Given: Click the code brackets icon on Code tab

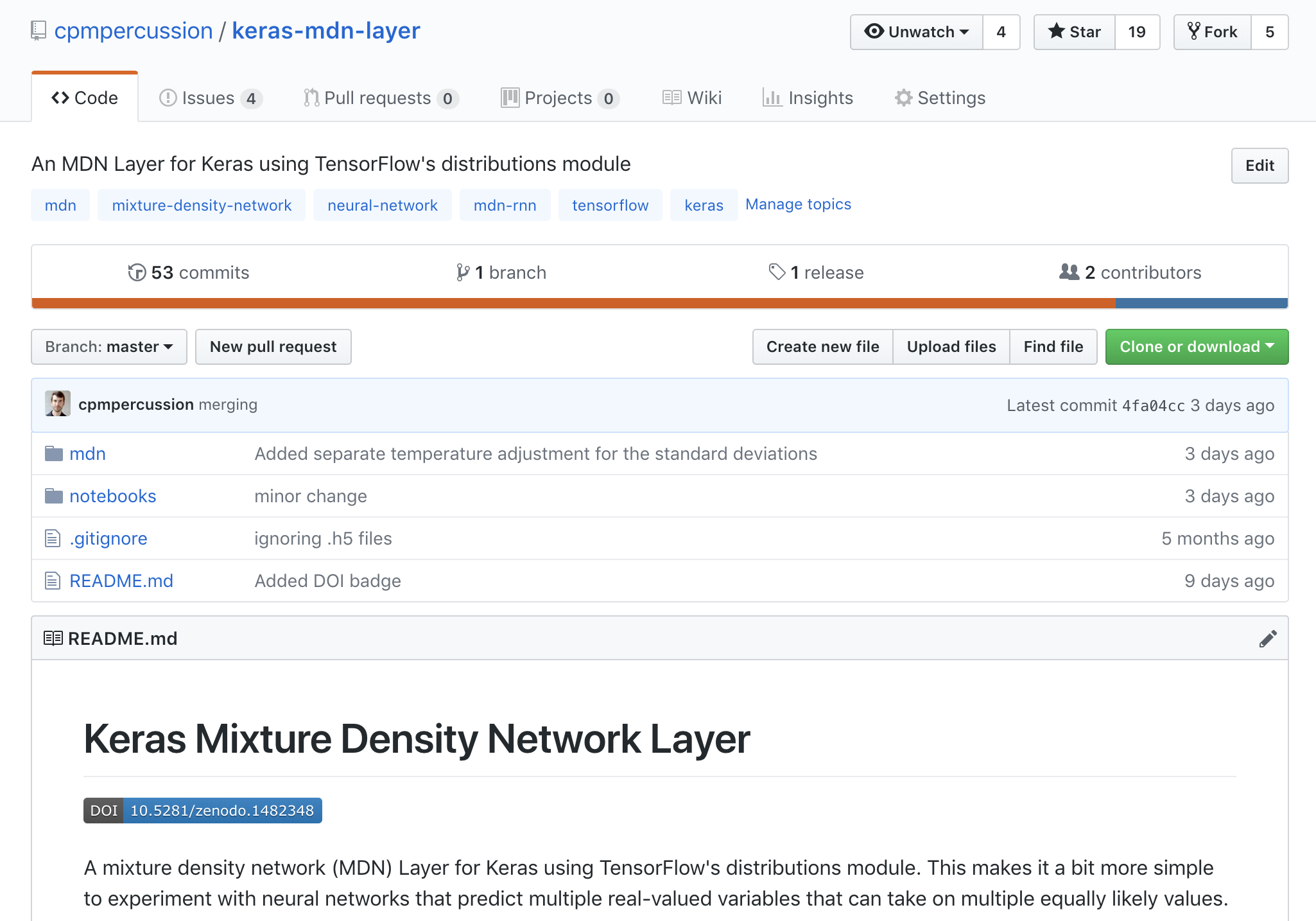Looking at the screenshot, I should click(x=60, y=98).
